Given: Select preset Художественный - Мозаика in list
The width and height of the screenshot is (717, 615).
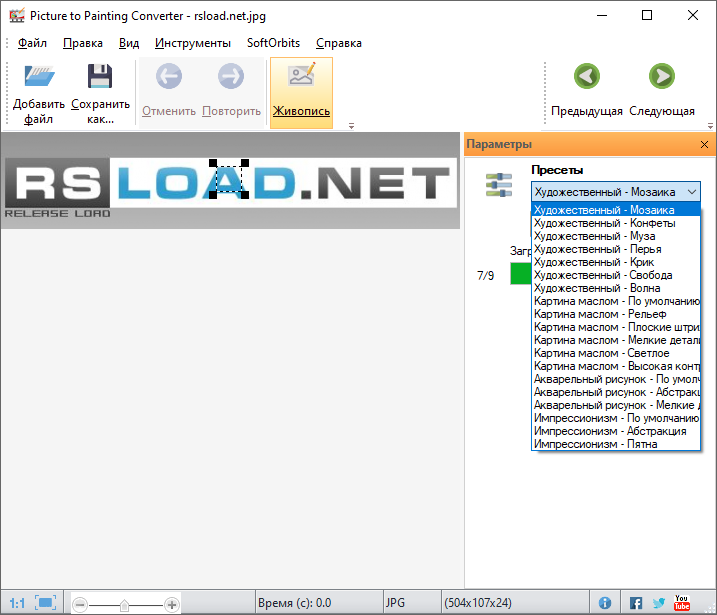Looking at the screenshot, I should (616, 210).
